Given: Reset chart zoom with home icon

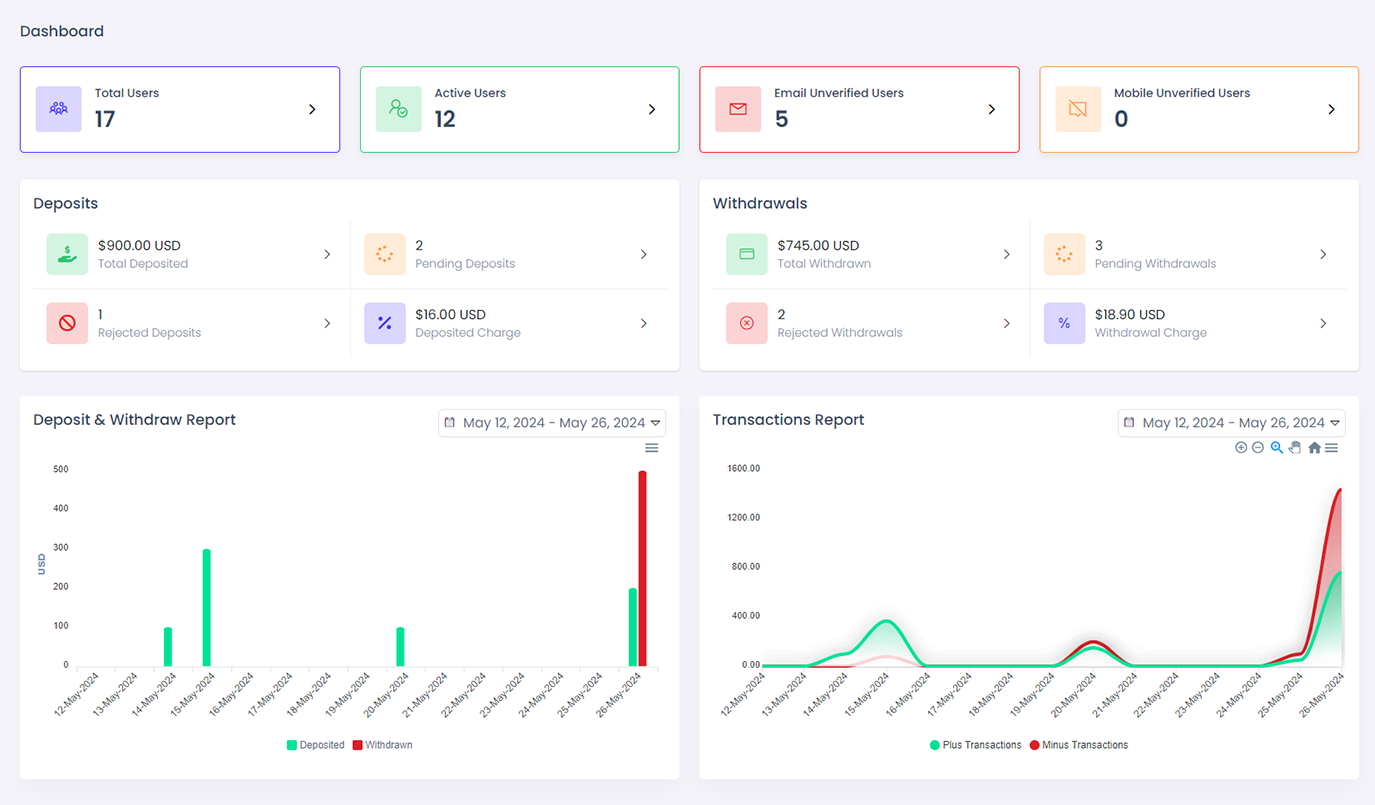Looking at the screenshot, I should [x=1314, y=448].
